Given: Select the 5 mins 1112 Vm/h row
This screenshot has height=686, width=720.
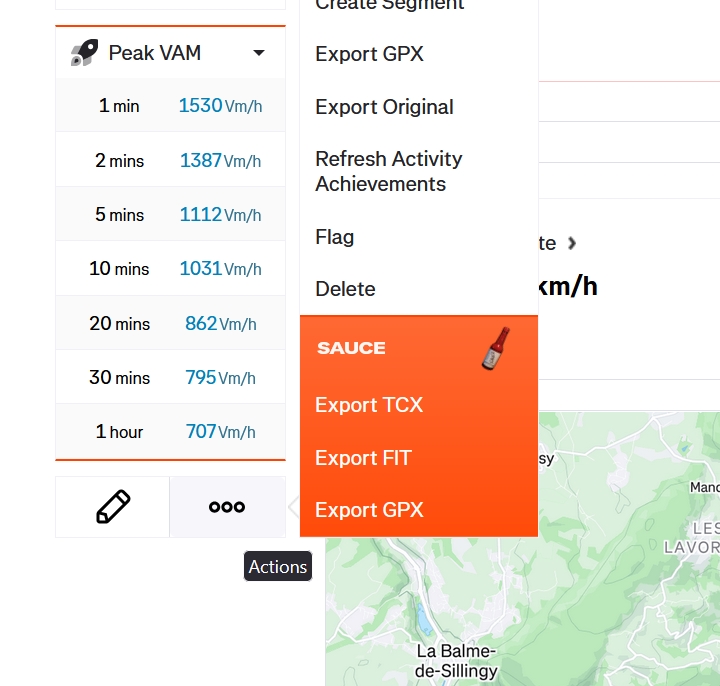Looking at the screenshot, I should pyautogui.click(x=170, y=214).
